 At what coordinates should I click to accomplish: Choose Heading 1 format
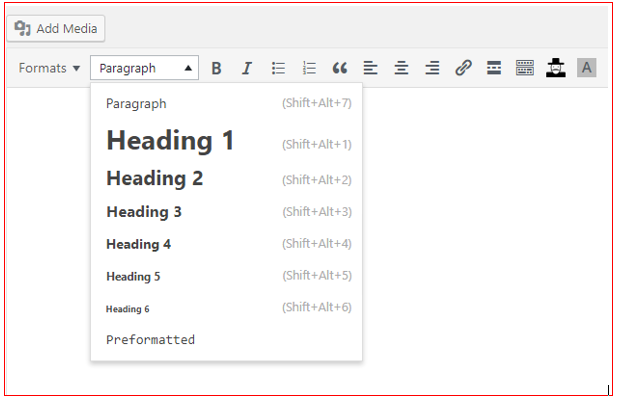227,141
